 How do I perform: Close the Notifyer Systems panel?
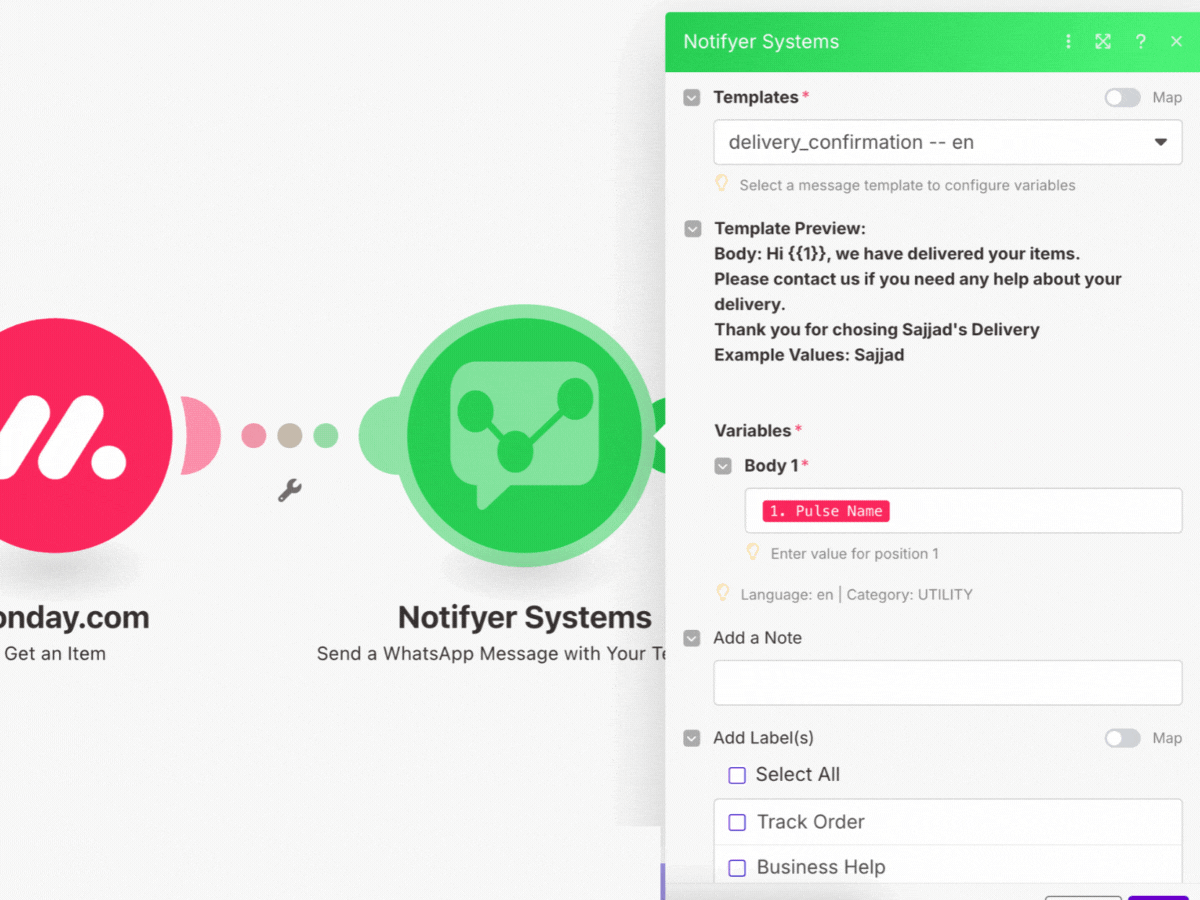click(x=1176, y=41)
